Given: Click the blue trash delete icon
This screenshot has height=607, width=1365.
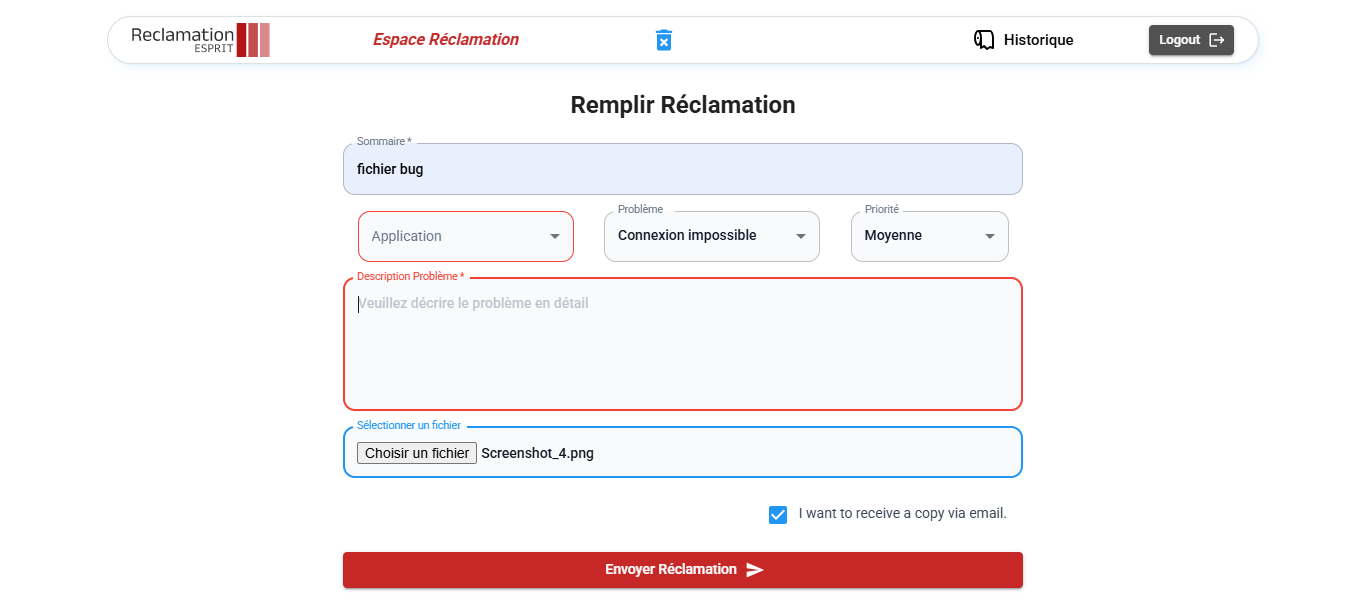Looking at the screenshot, I should (x=663, y=40).
